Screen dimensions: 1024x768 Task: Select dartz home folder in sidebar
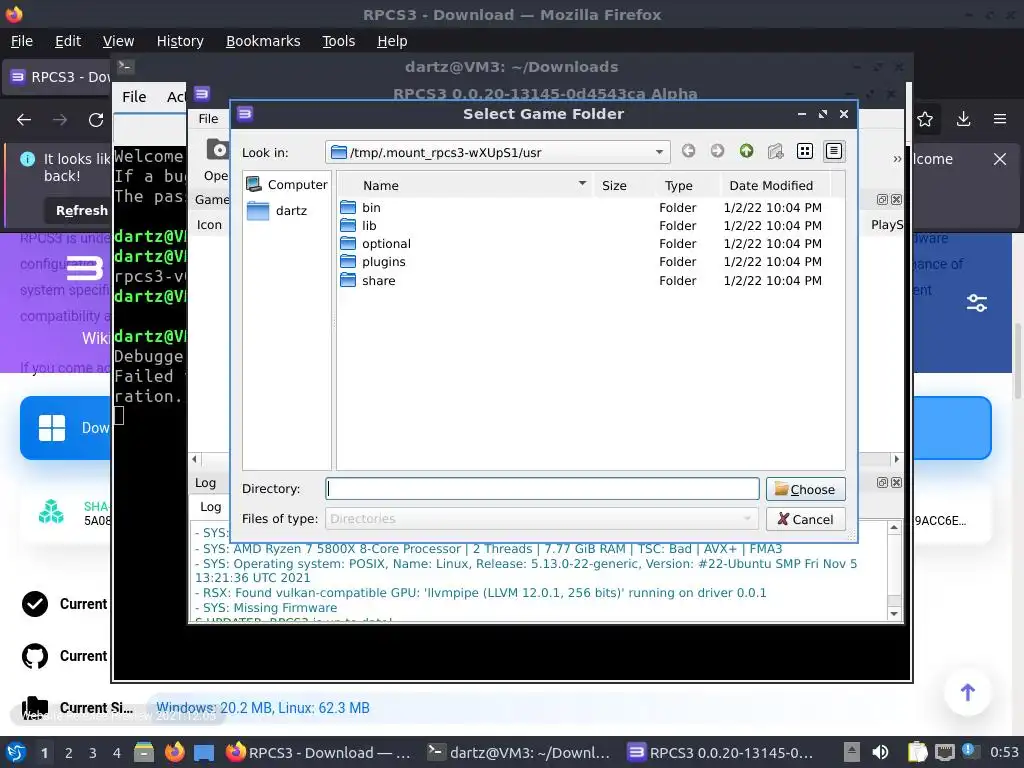[276, 210]
